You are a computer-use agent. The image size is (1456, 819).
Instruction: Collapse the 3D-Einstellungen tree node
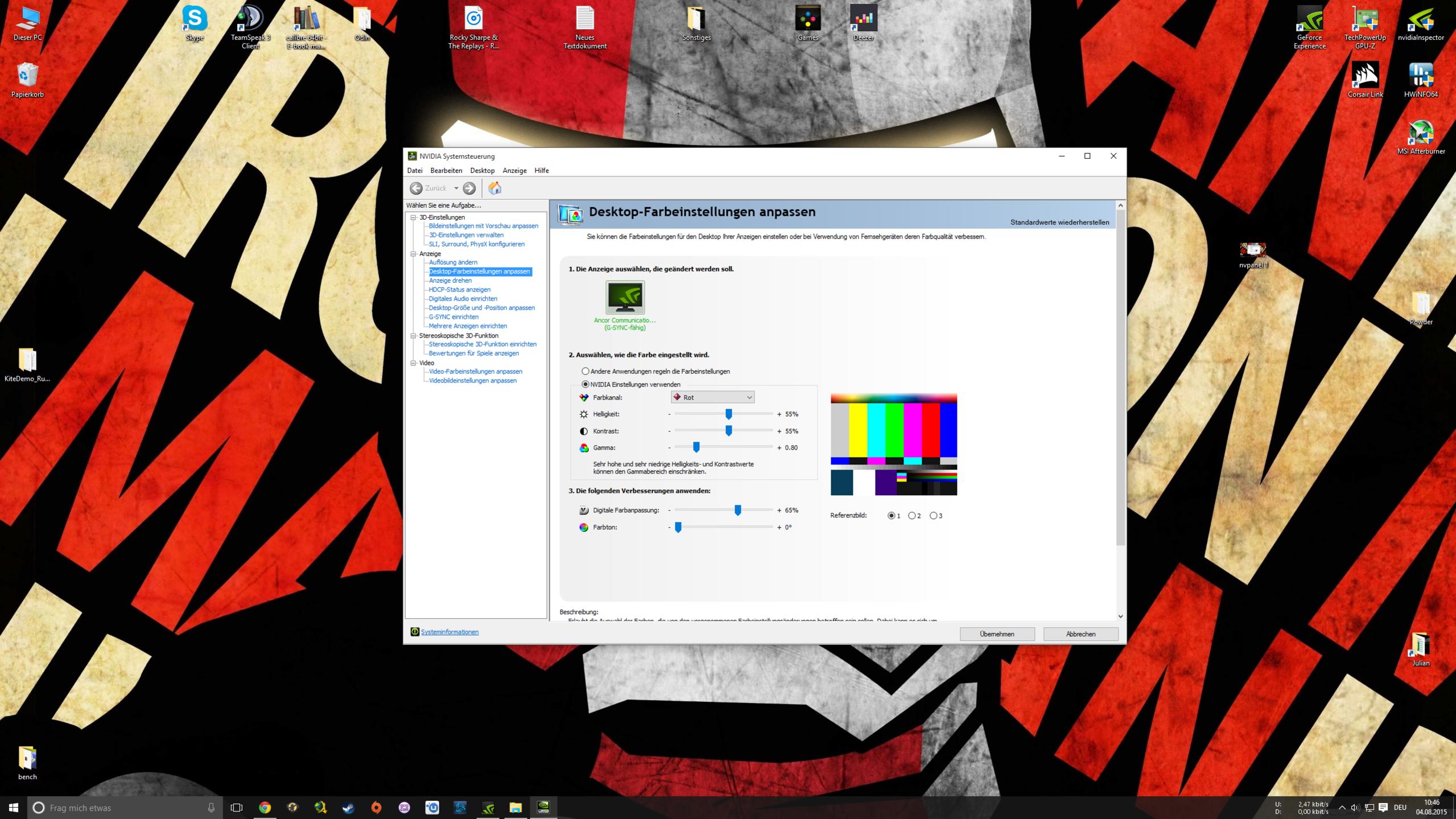(414, 217)
